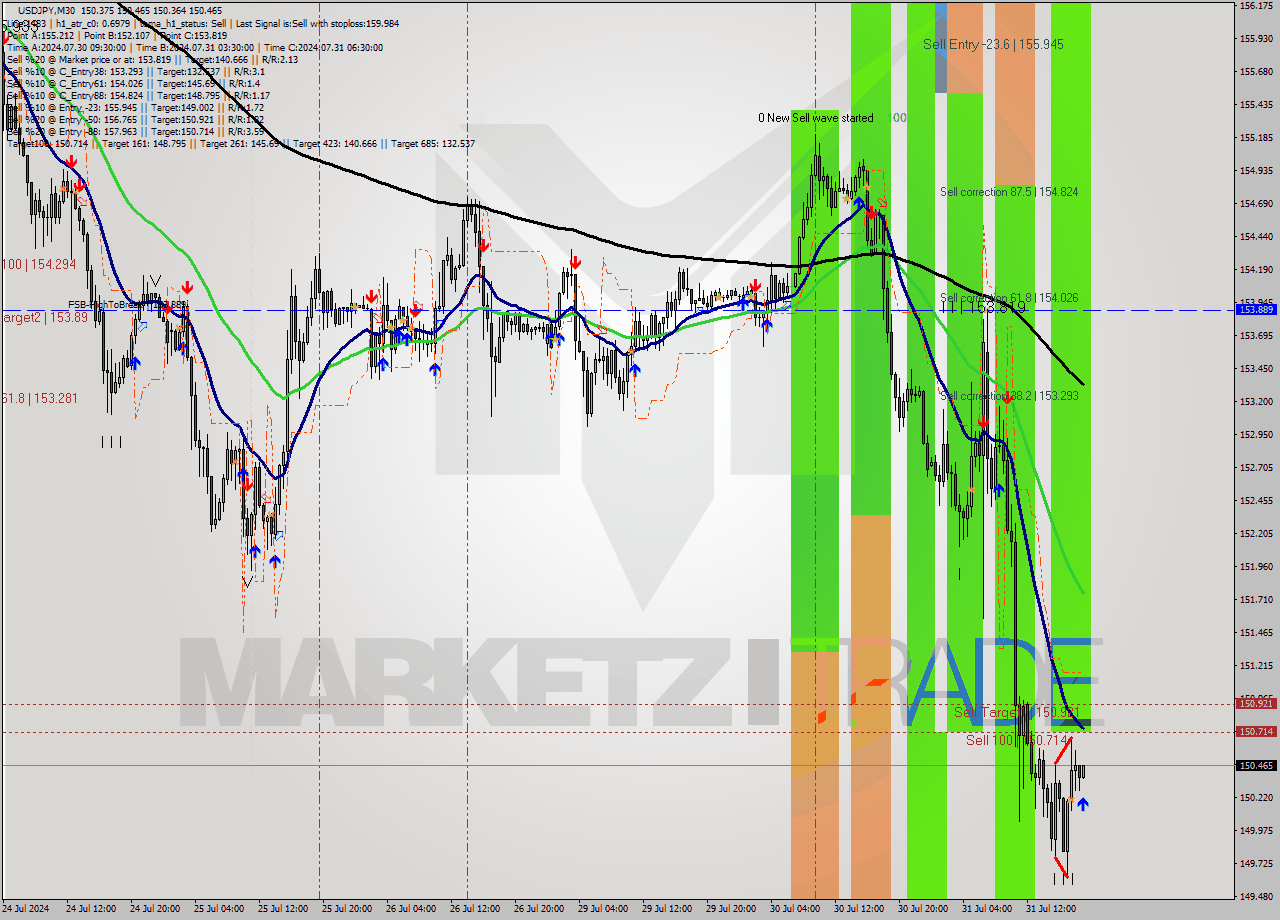
Task: Click the current price tag 150.465
Action: (1256, 766)
